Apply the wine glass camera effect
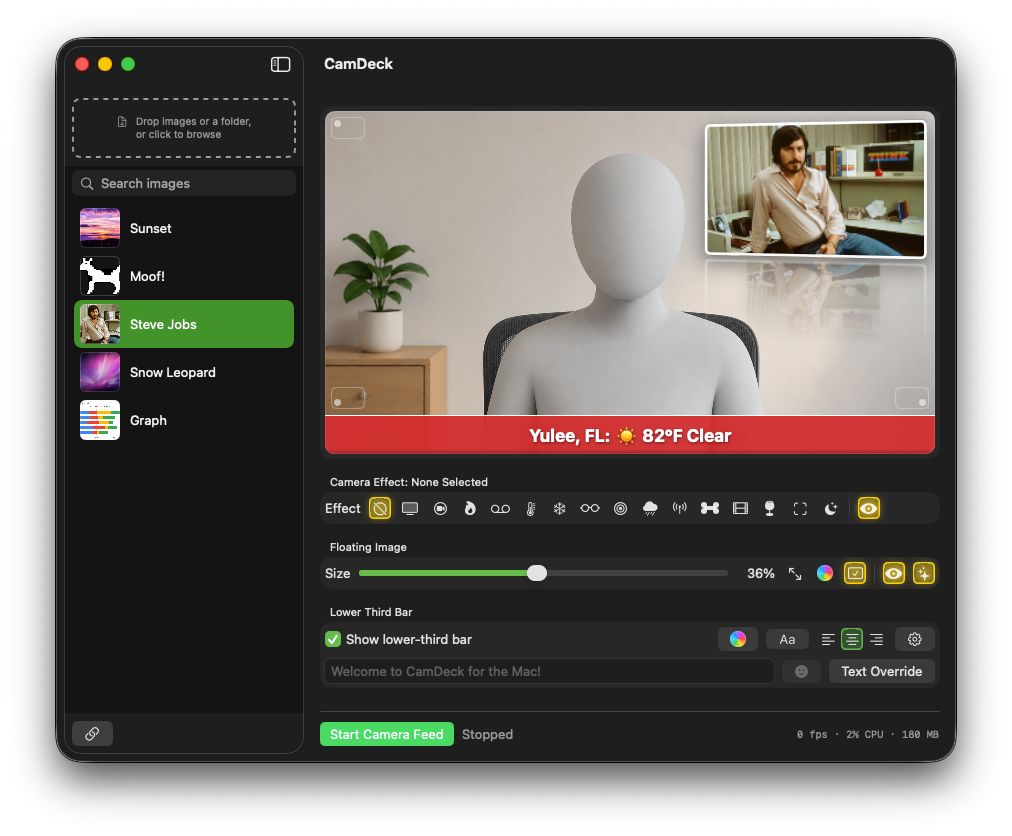Viewport: 1012px width, 836px height. coord(770,509)
